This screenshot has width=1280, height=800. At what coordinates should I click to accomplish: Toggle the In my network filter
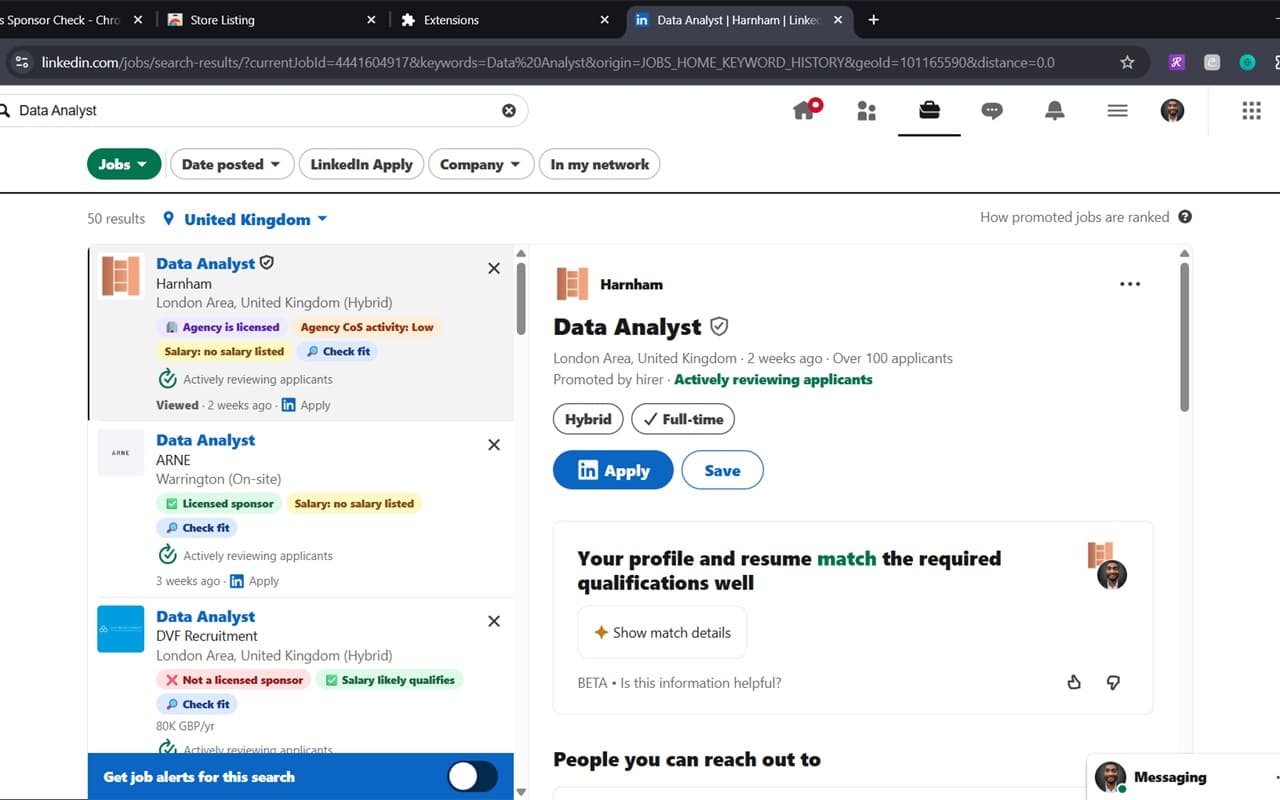(599, 164)
